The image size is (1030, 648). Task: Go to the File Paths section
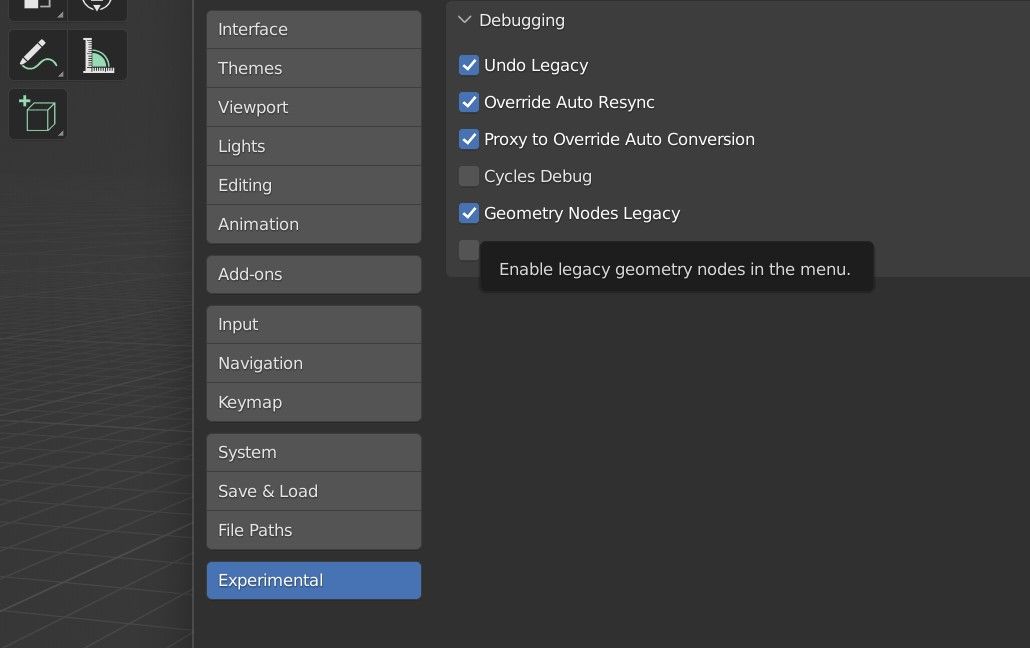313,530
